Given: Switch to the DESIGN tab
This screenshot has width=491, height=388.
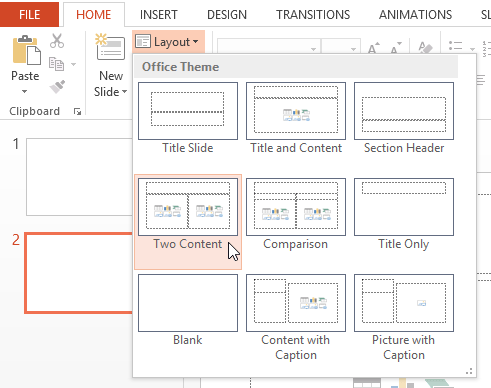Looking at the screenshot, I should point(227,15).
